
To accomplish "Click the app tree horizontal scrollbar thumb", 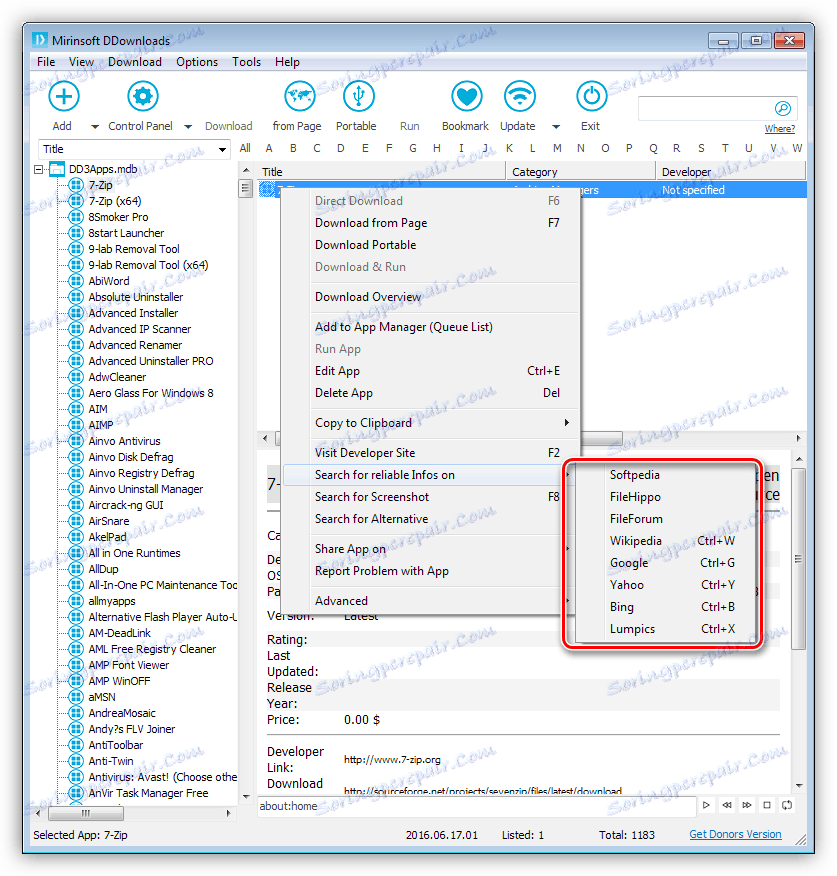I will click(x=85, y=813).
